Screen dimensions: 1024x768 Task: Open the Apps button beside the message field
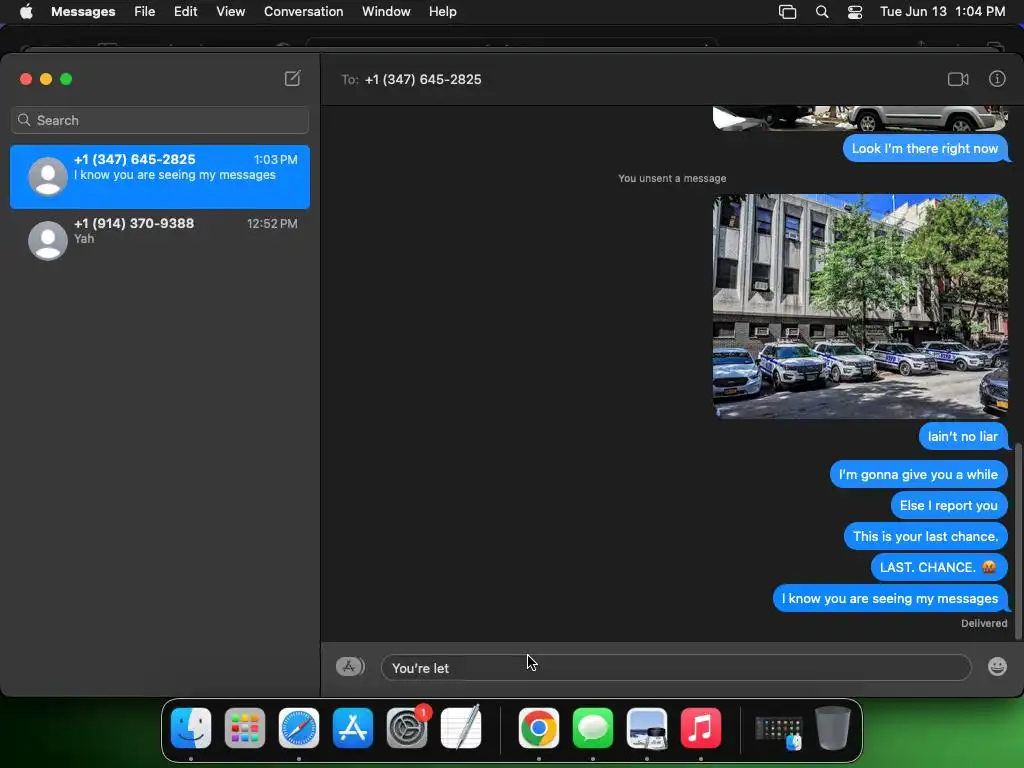click(350, 667)
